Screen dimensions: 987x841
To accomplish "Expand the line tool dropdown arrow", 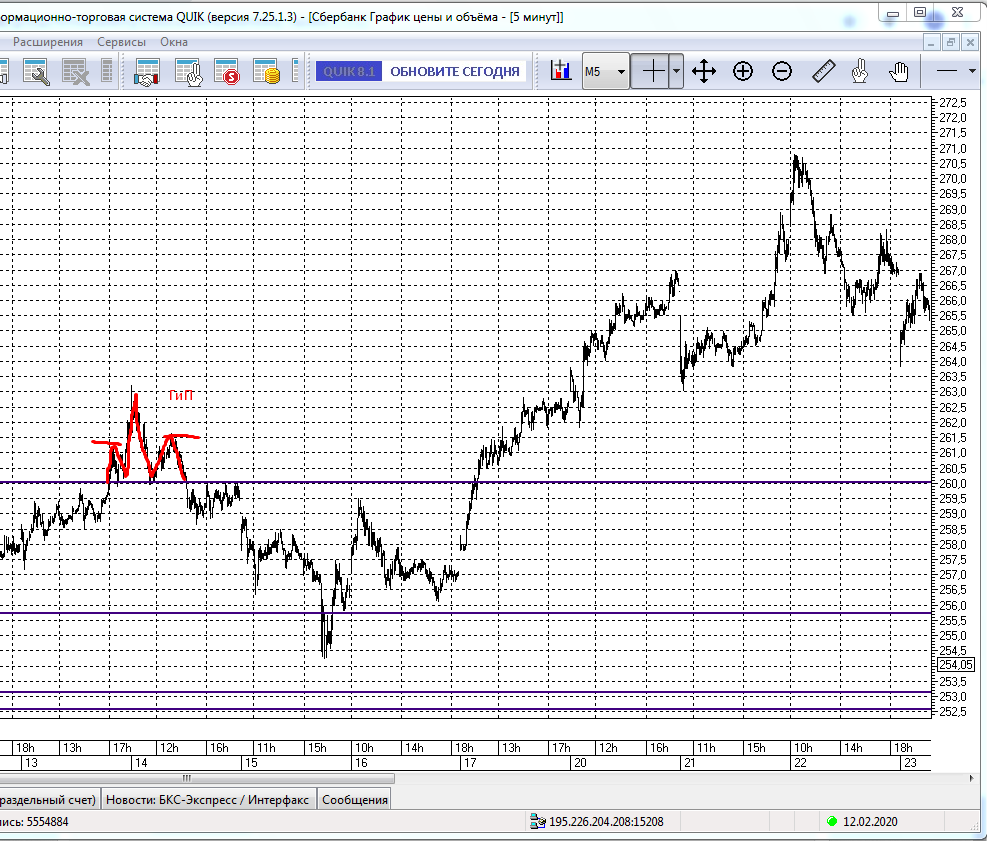I will pyautogui.click(x=973, y=71).
